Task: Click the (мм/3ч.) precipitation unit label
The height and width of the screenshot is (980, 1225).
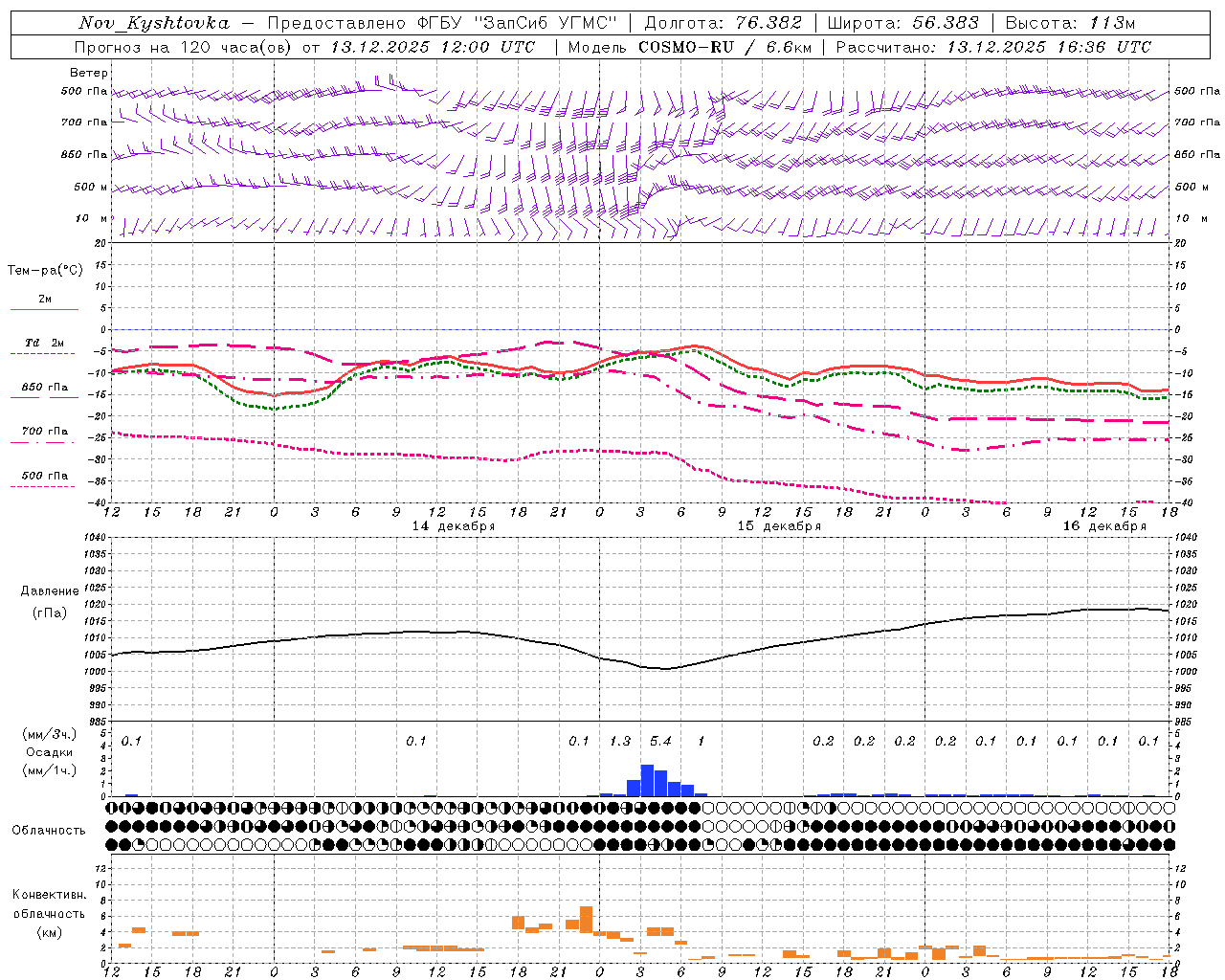Action: pyautogui.click(x=50, y=734)
